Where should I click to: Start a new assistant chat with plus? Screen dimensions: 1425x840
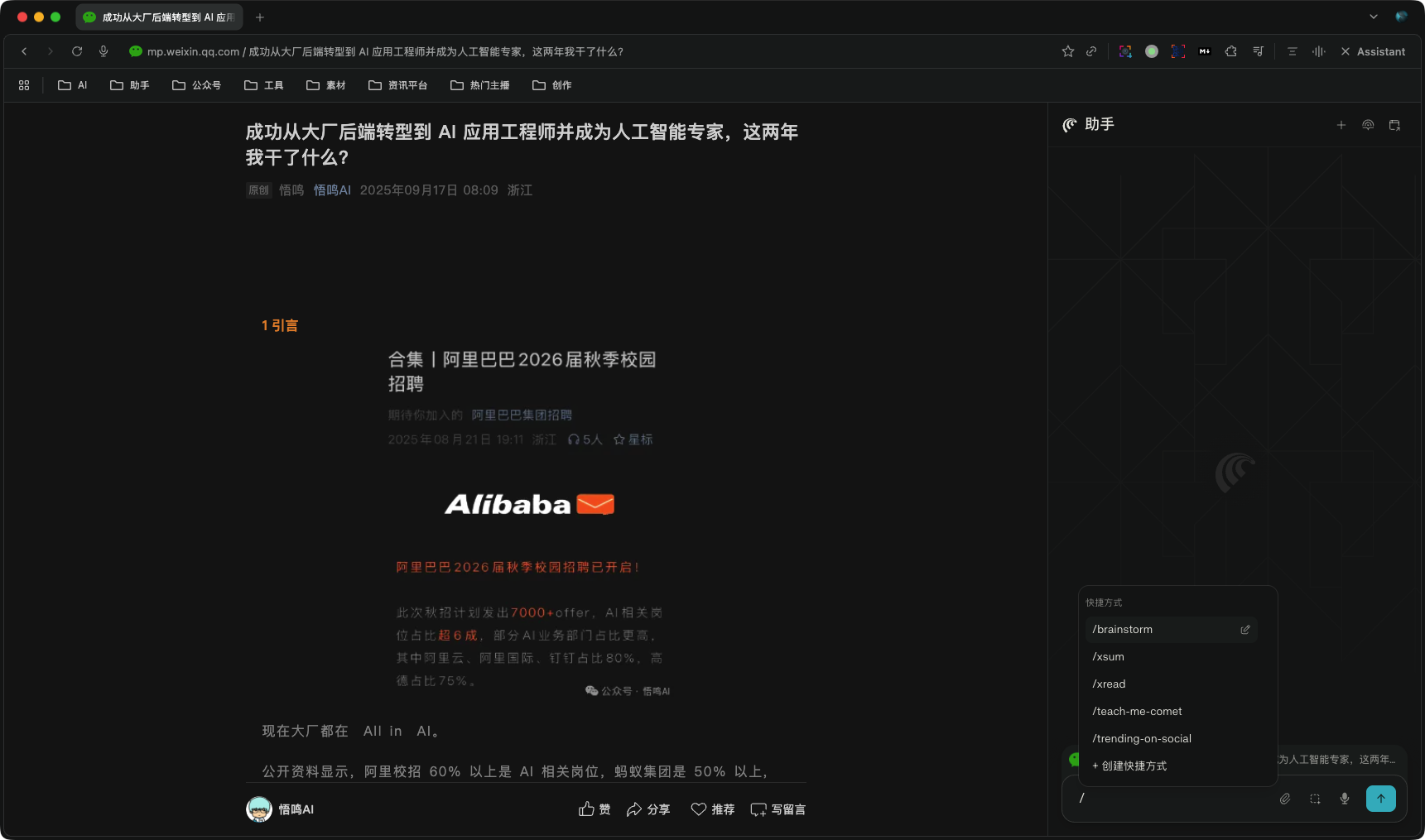pyautogui.click(x=1341, y=125)
